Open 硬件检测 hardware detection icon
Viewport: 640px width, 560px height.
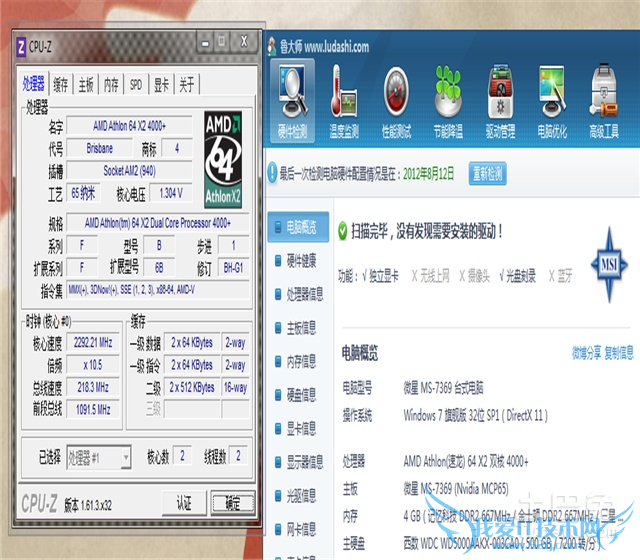point(292,101)
